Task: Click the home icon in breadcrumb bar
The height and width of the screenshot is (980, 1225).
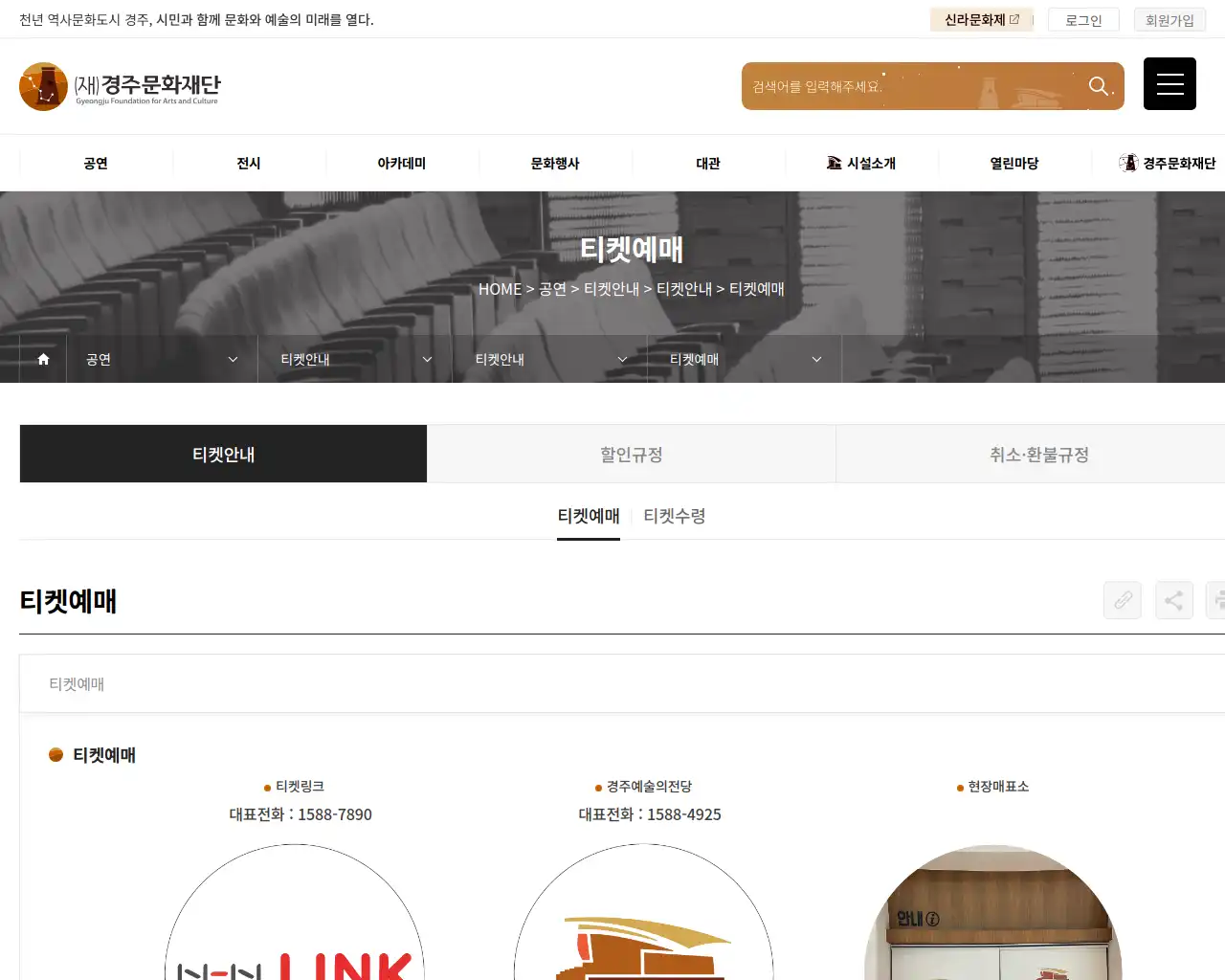Action: [43, 359]
